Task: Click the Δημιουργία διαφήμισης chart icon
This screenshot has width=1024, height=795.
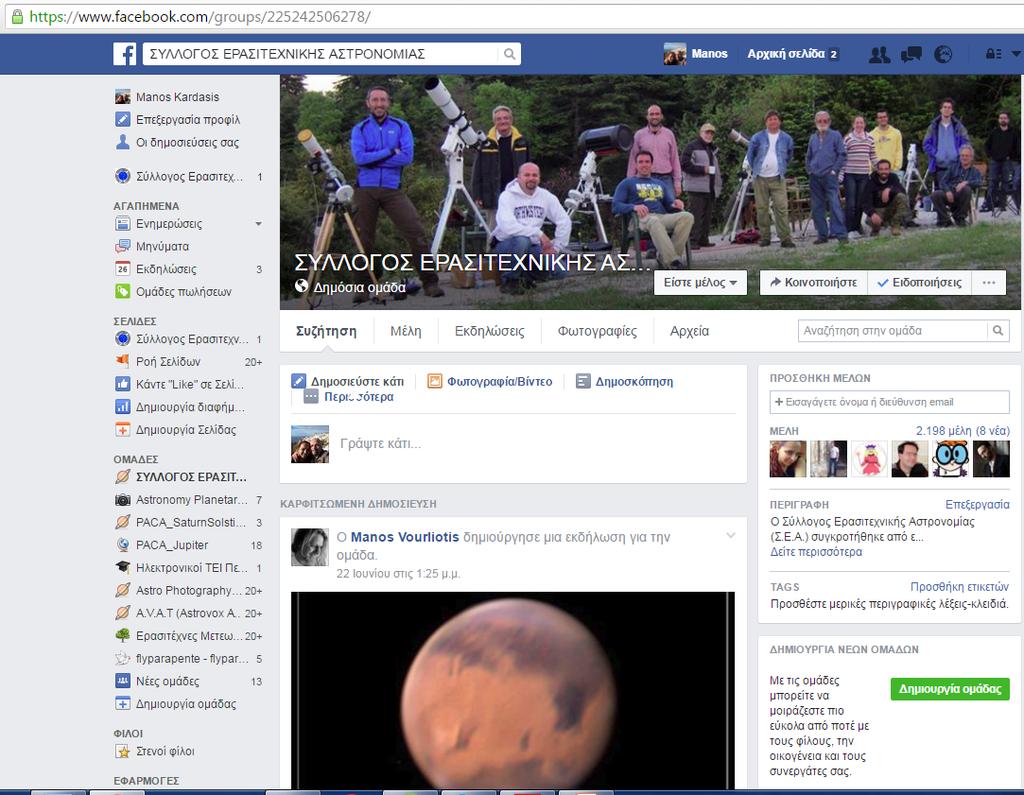Action: point(123,407)
